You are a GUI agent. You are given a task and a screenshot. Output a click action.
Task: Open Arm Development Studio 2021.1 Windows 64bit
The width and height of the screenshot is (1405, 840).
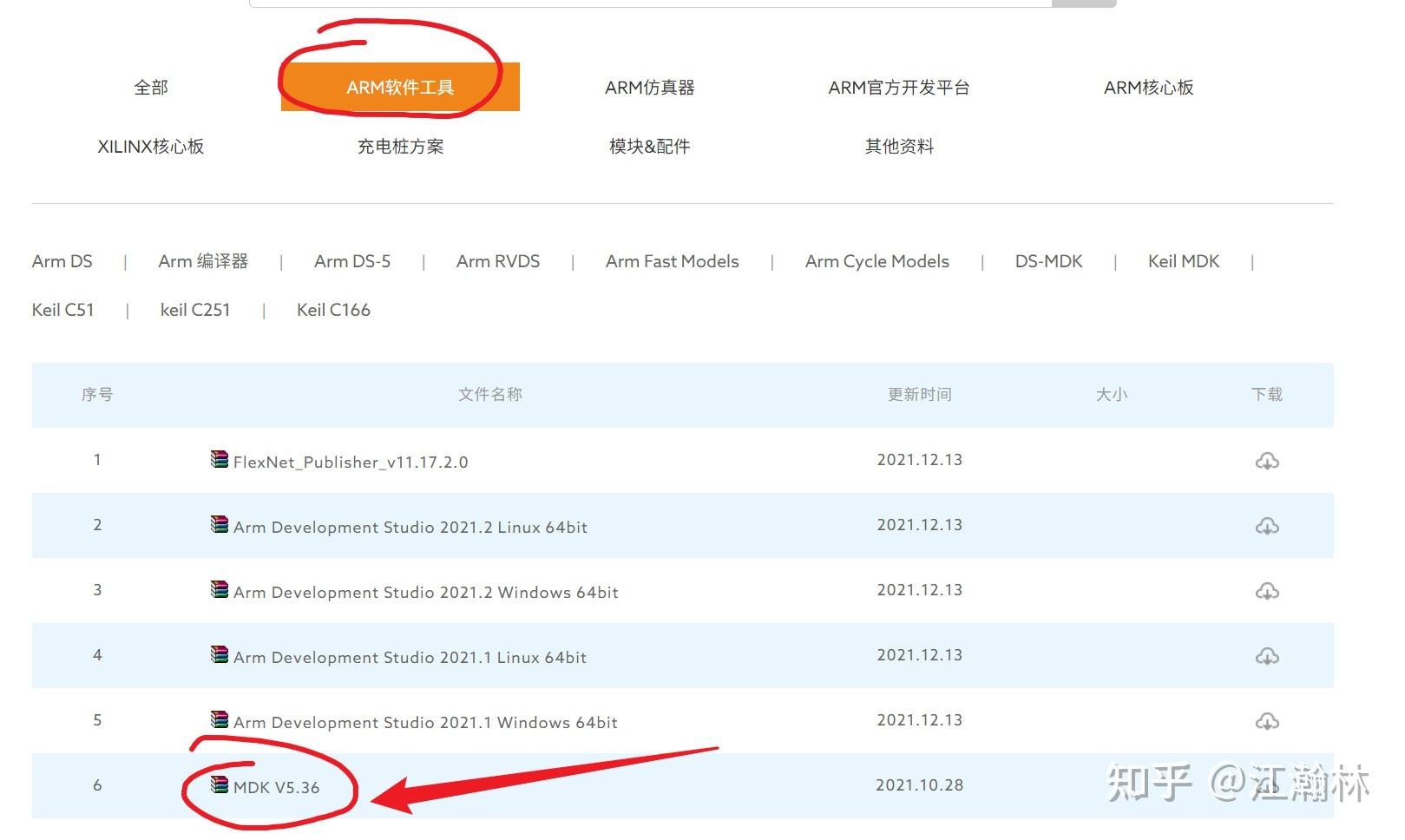point(425,722)
